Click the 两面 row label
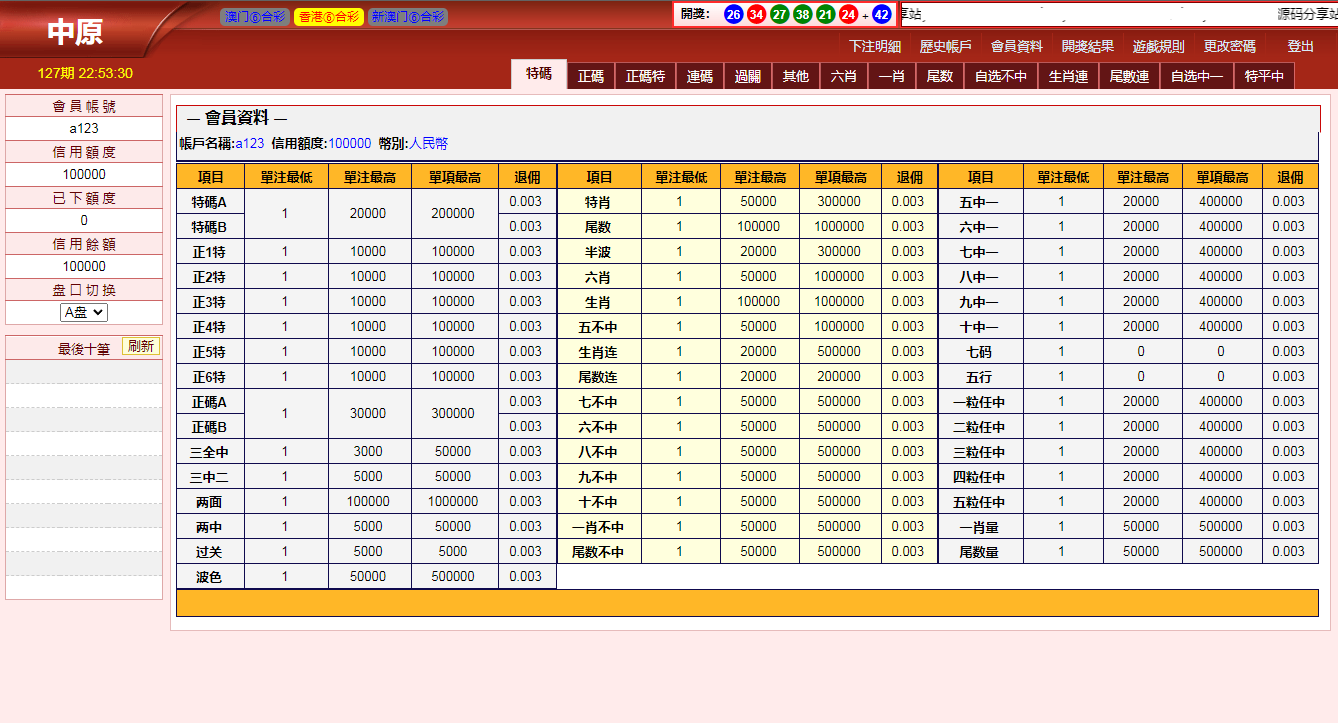The image size is (1338, 723). 210,501
